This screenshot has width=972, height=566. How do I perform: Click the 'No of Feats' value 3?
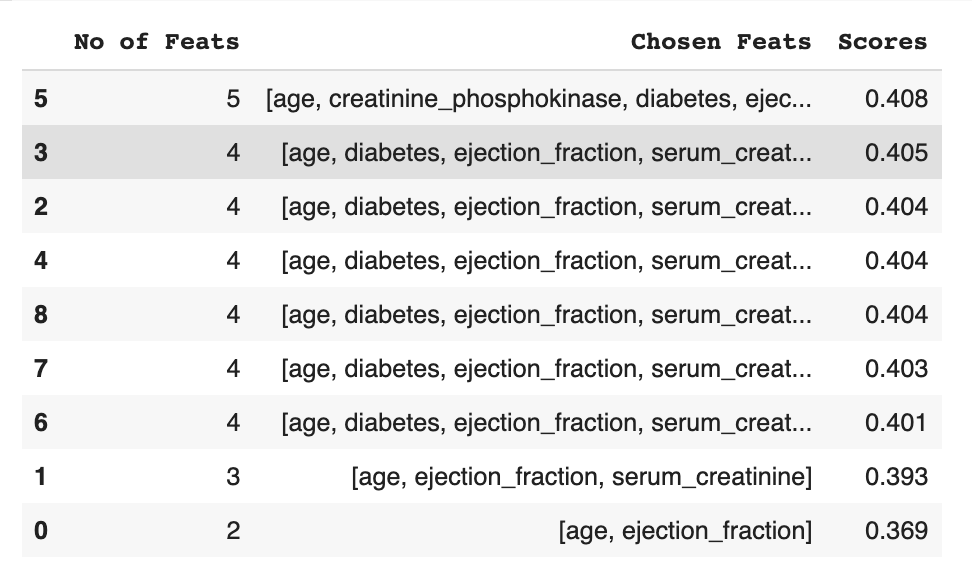232,477
